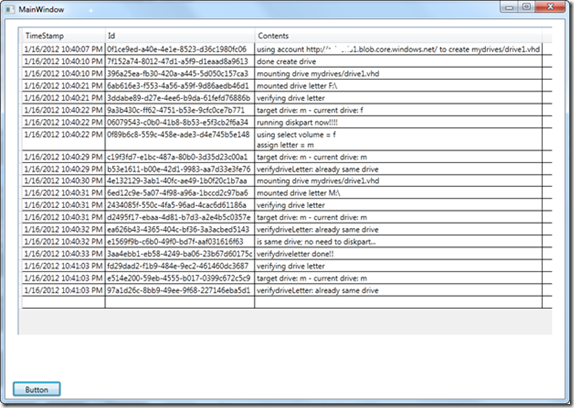Viewport: 574px width, 408px height.
Task: Sort by the Id column header
Action: (x=180, y=36)
